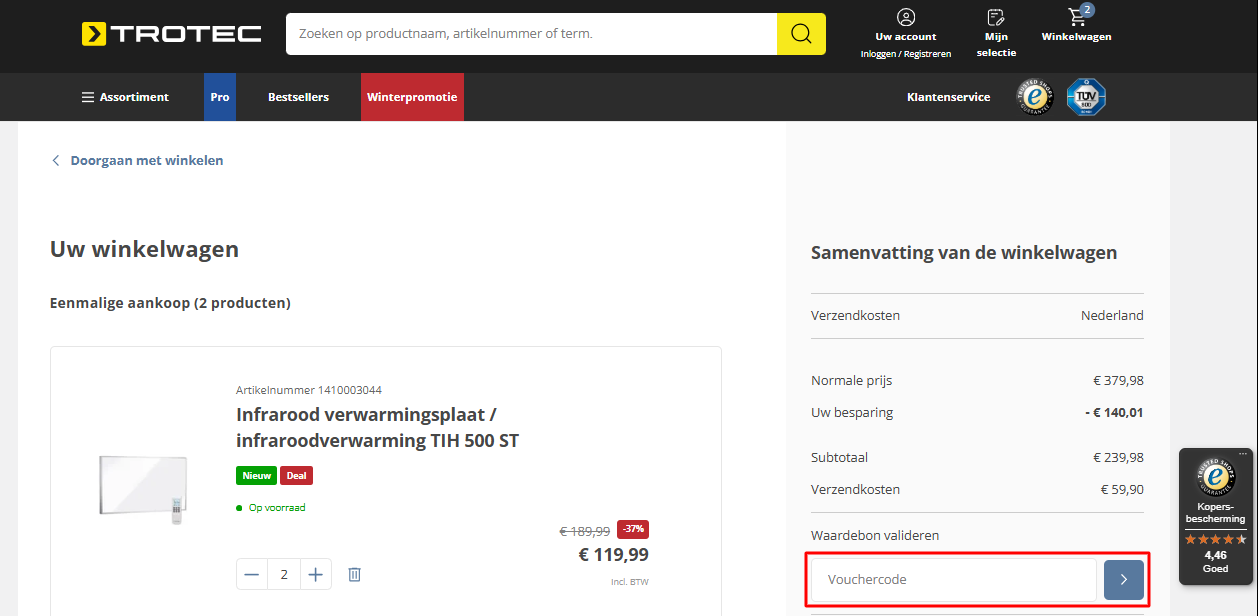Click the infrared heating panel thumbnail

click(x=143, y=488)
